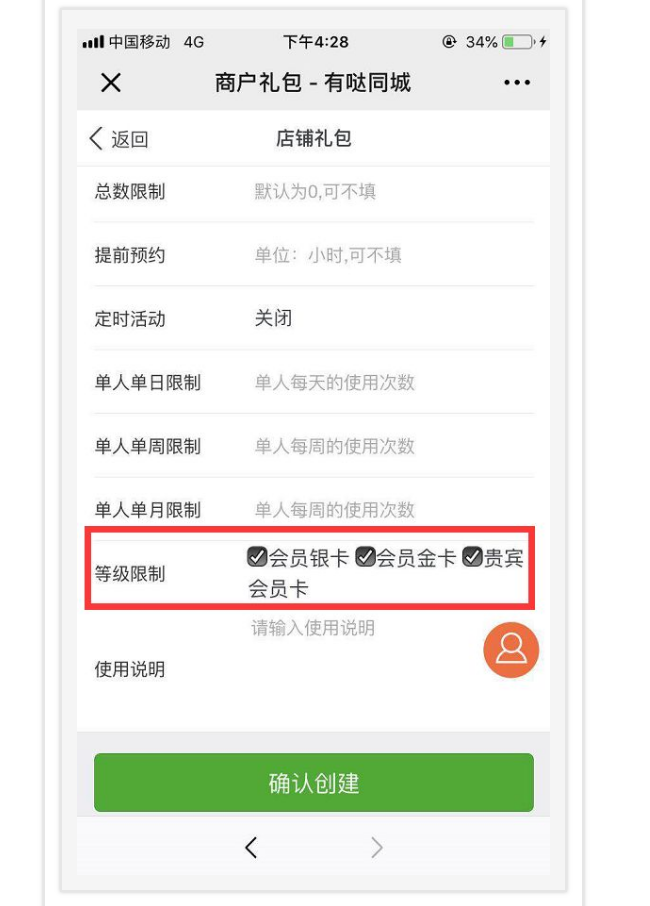Uncheck the 会员金卡 checkbox
650x906 pixels.
pyautogui.click(x=365, y=557)
